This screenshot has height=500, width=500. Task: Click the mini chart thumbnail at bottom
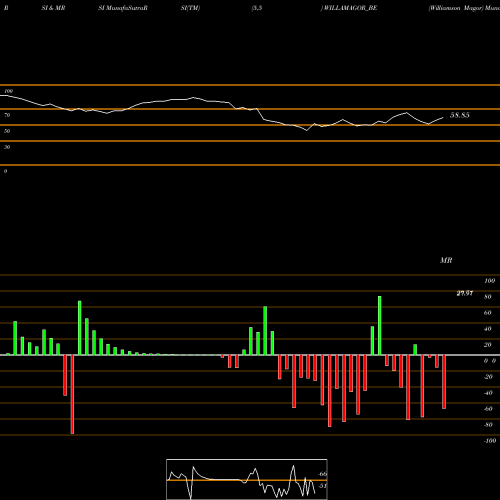pyautogui.click(x=247, y=479)
